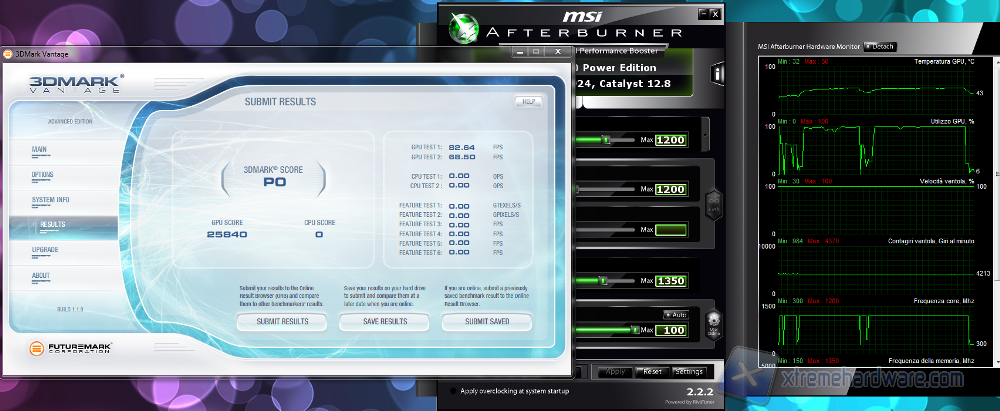
Task: Click the side icon between Afterburner sliders
Action: click(x=714, y=206)
